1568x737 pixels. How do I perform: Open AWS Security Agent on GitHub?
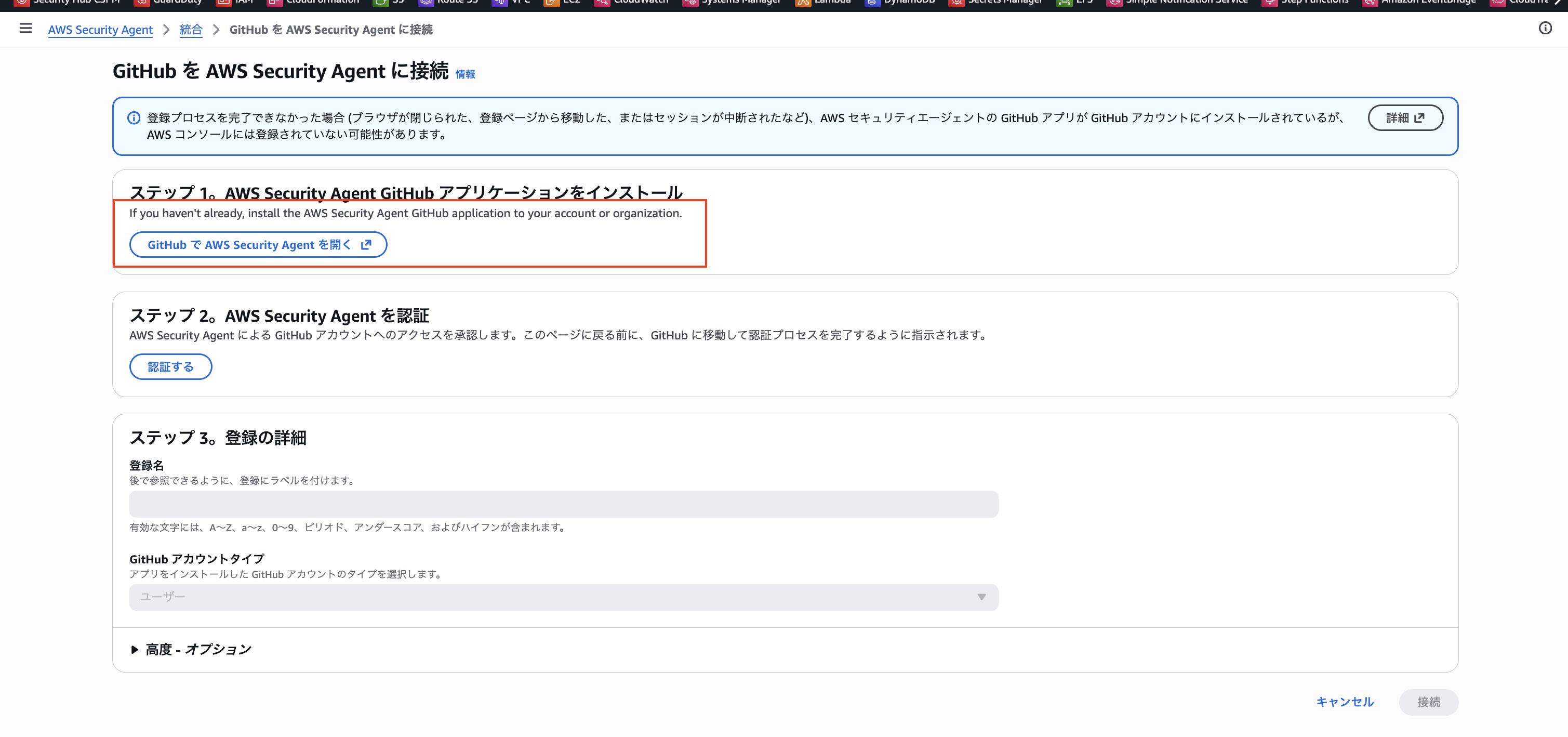click(258, 244)
